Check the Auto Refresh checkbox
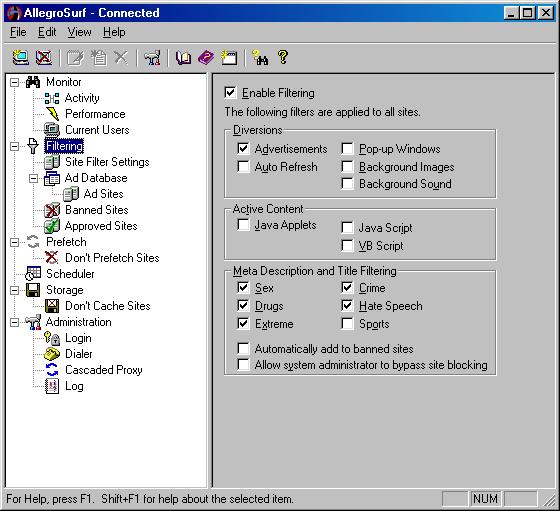 pyautogui.click(x=243, y=166)
